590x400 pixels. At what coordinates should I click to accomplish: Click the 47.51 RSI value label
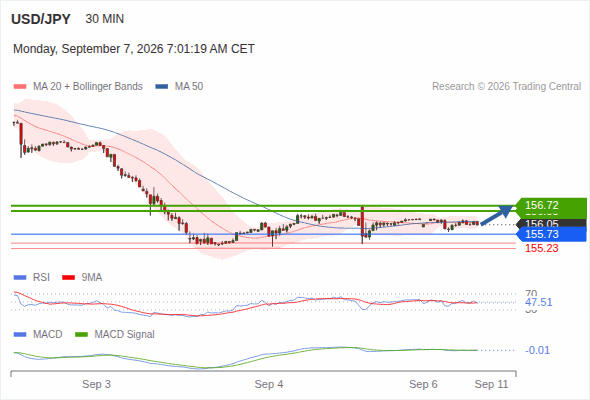[x=538, y=302]
